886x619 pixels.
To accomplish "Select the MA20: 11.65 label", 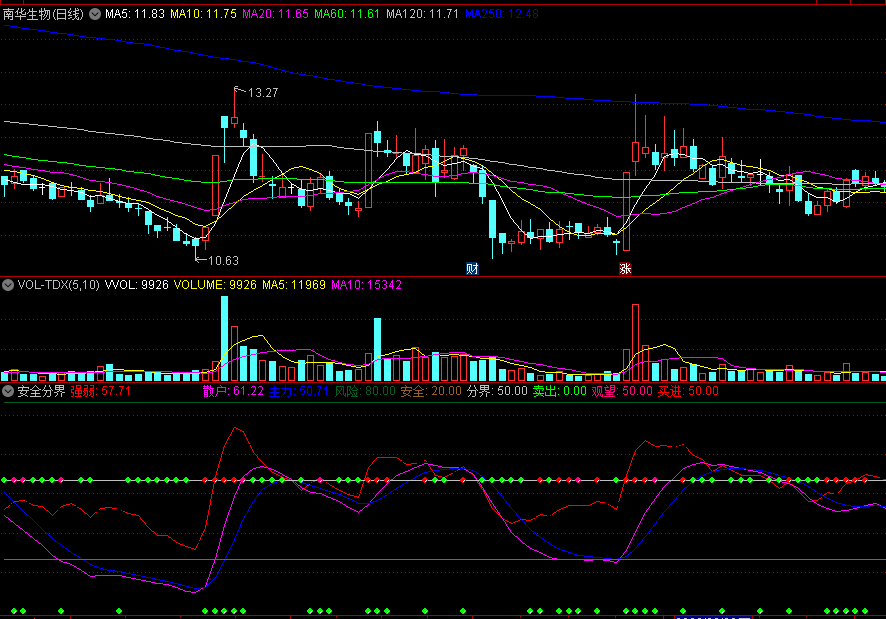I will point(275,14).
